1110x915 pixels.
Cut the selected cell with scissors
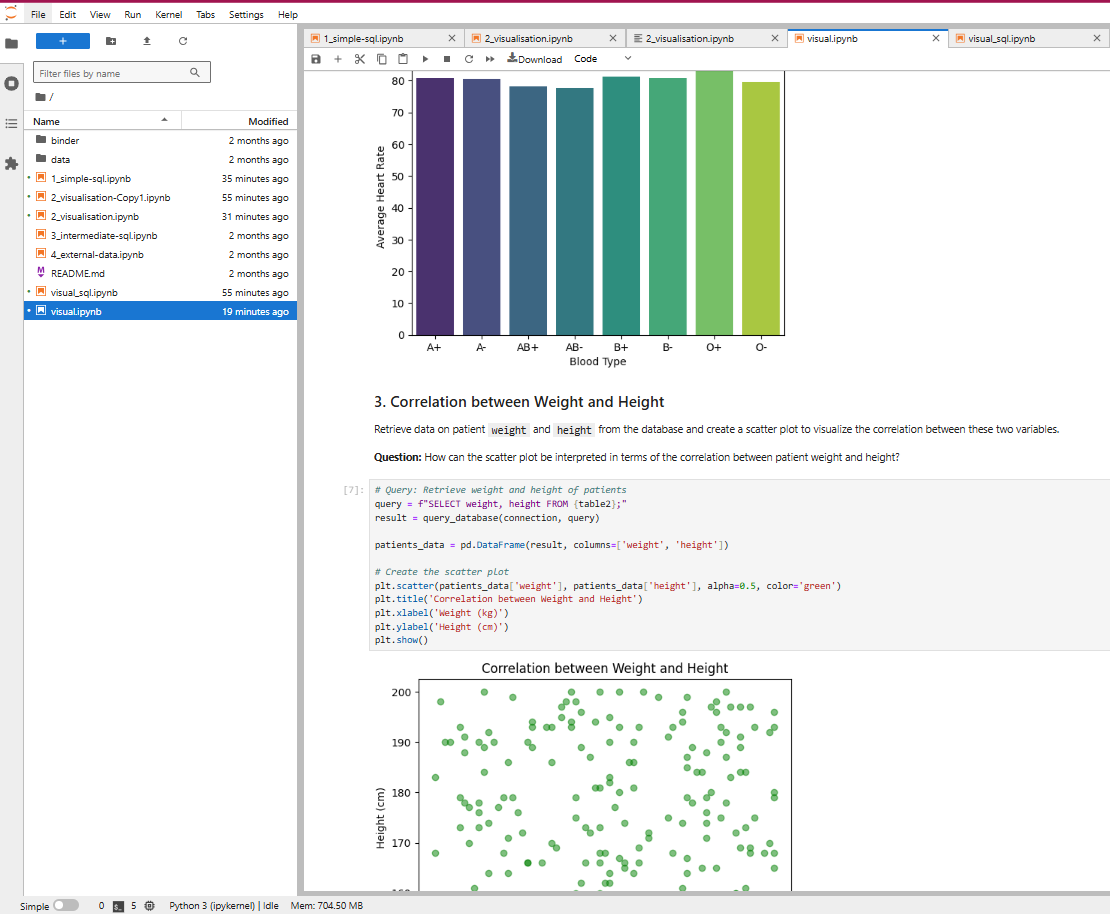360,59
